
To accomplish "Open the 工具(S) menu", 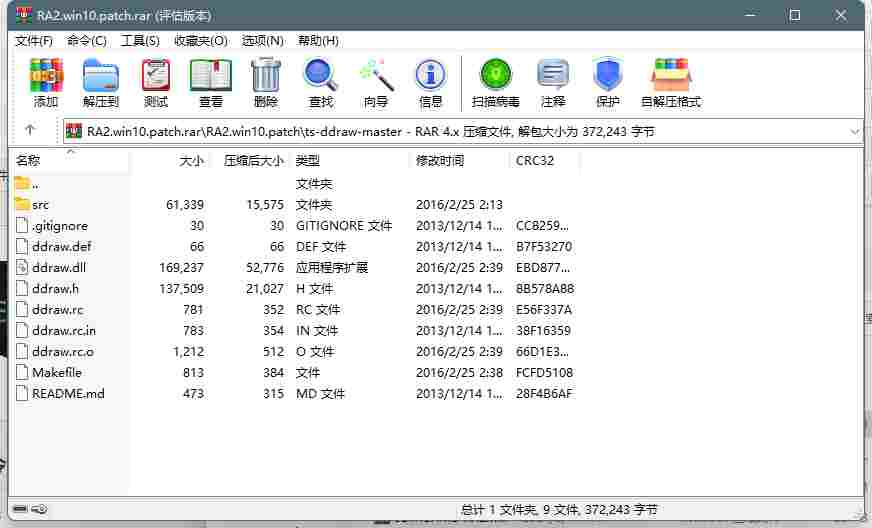I will (140, 41).
